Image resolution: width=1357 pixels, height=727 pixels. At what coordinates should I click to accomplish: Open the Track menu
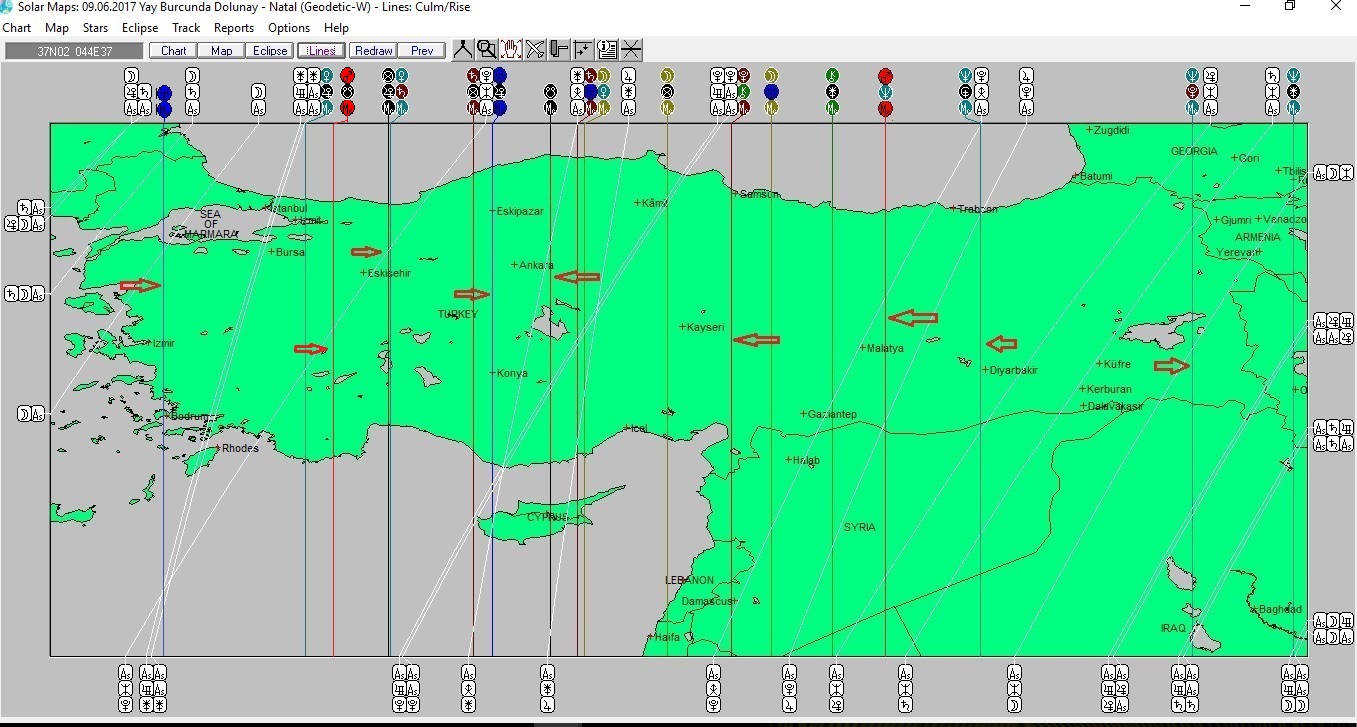point(186,28)
